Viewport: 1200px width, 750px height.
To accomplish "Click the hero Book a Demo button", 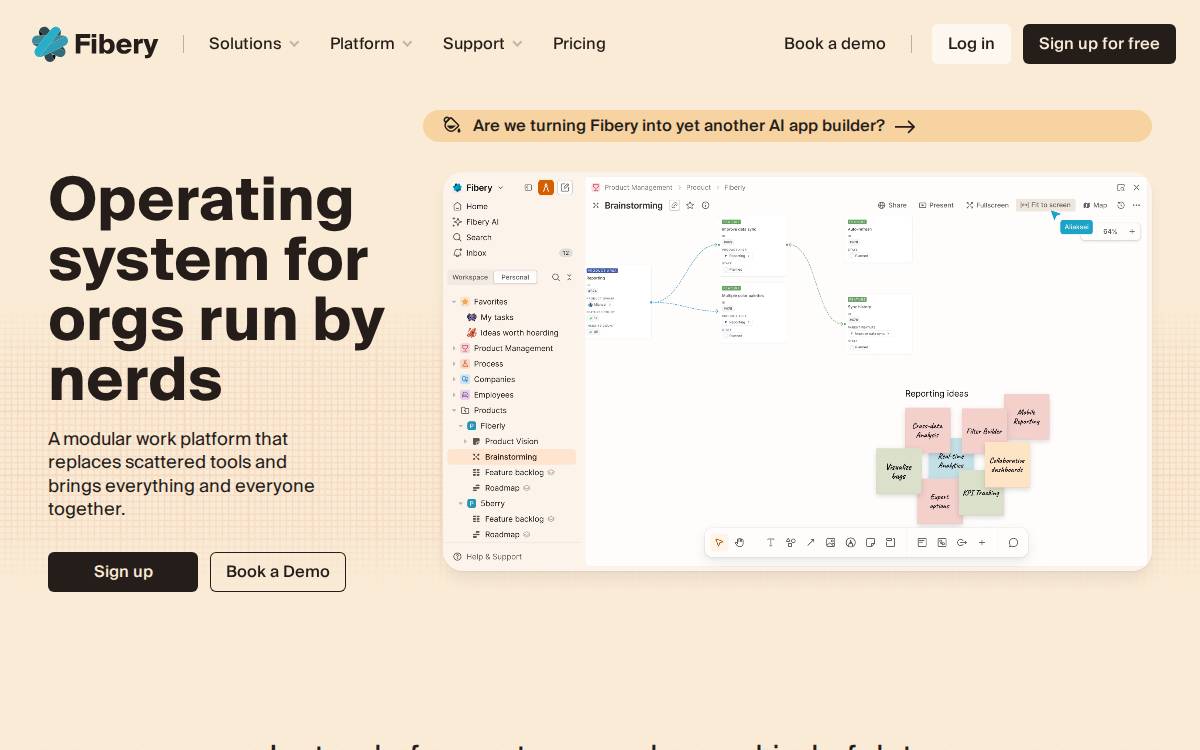I will coord(278,572).
